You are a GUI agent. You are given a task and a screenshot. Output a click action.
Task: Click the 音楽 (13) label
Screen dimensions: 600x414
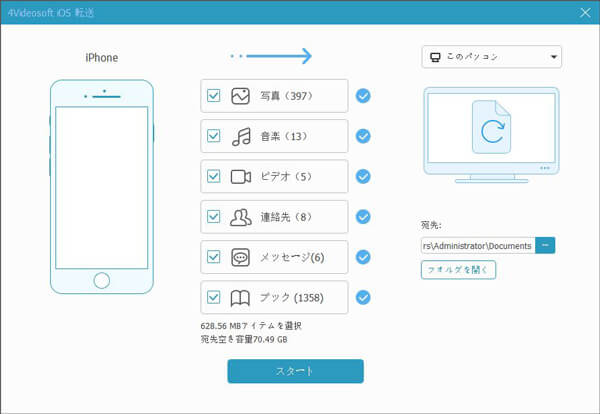coord(284,136)
